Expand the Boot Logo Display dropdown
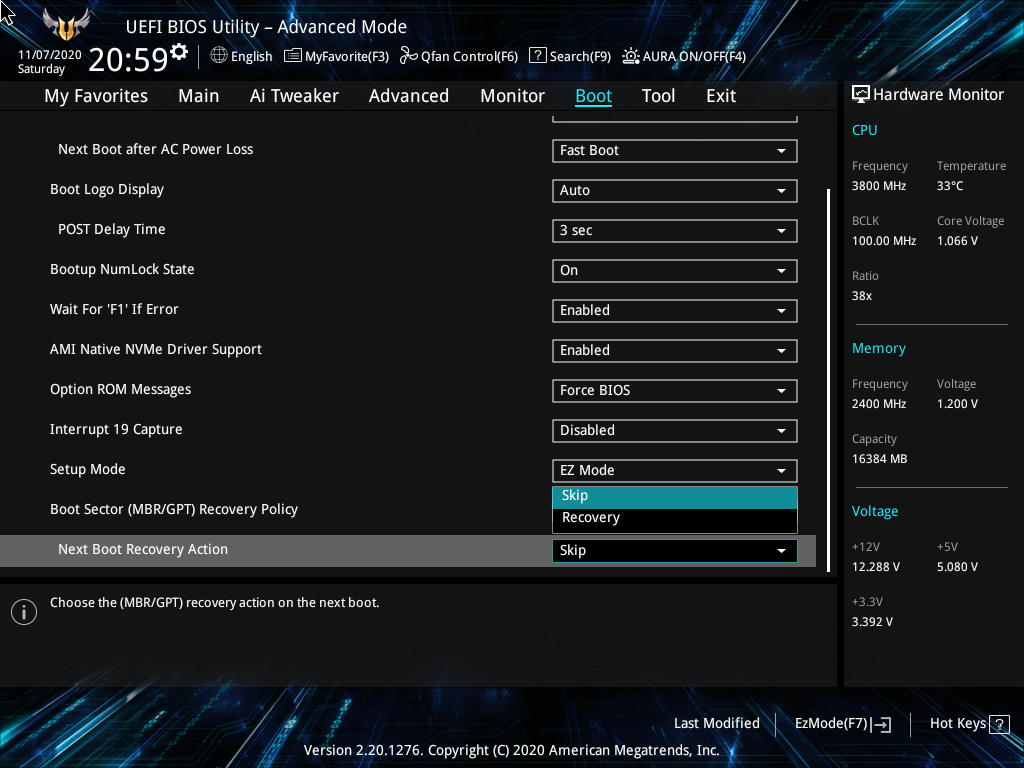1024x768 pixels. click(x=675, y=191)
